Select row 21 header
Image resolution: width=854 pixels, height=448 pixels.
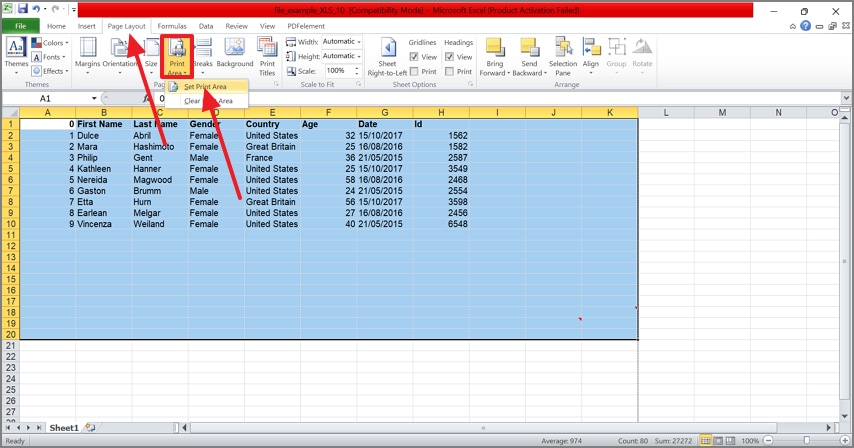click(10, 346)
